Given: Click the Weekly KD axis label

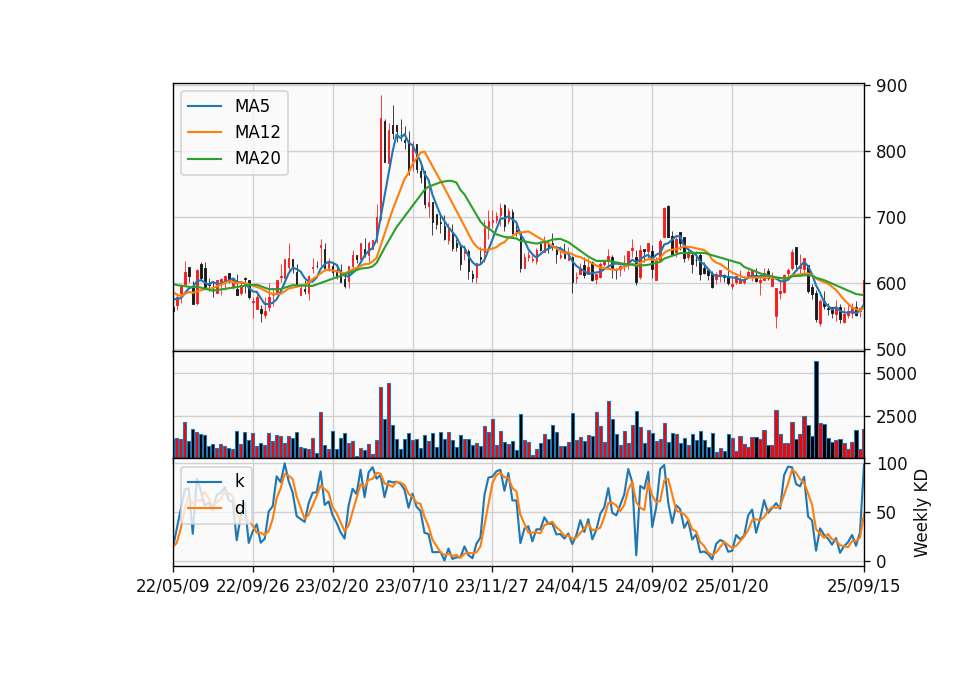Looking at the screenshot, I should pyautogui.click(x=921, y=513).
